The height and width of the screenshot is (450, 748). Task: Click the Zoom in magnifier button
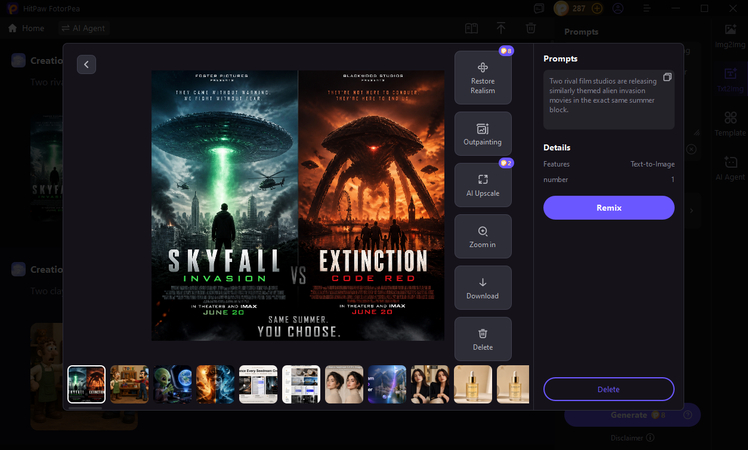483,236
